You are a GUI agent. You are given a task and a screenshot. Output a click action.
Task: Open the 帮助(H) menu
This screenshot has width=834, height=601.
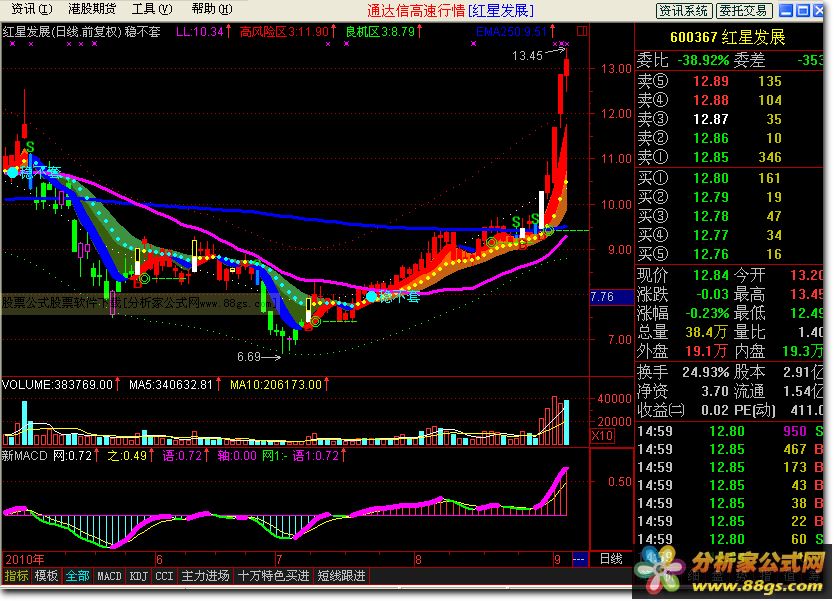click(x=212, y=9)
